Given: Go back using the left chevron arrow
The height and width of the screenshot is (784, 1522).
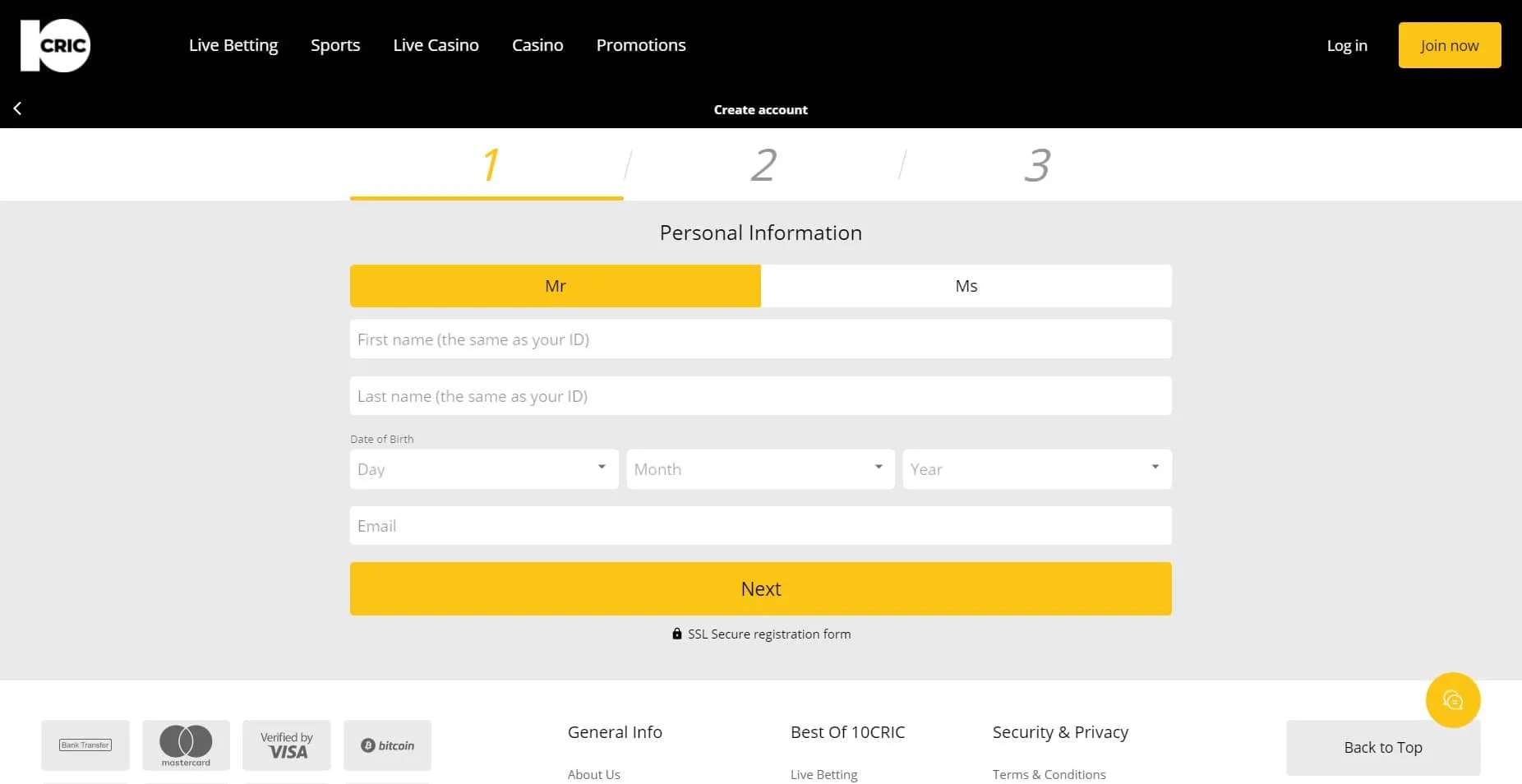Looking at the screenshot, I should [x=17, y=108].
